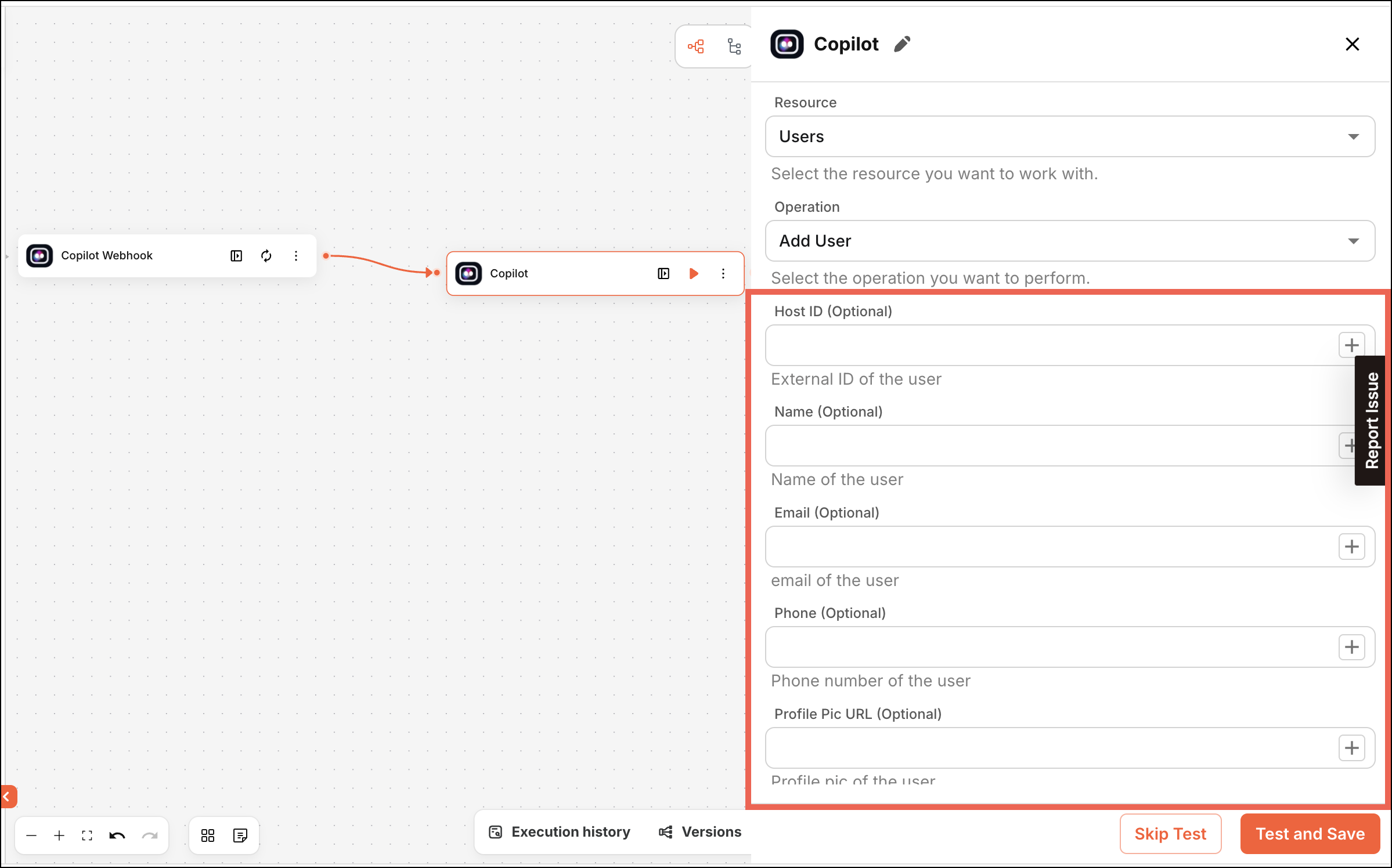Screen dimensions: 1392x868
Task: Open Copilot Webhook node three-dot menu
Action: tap(296, 256)
